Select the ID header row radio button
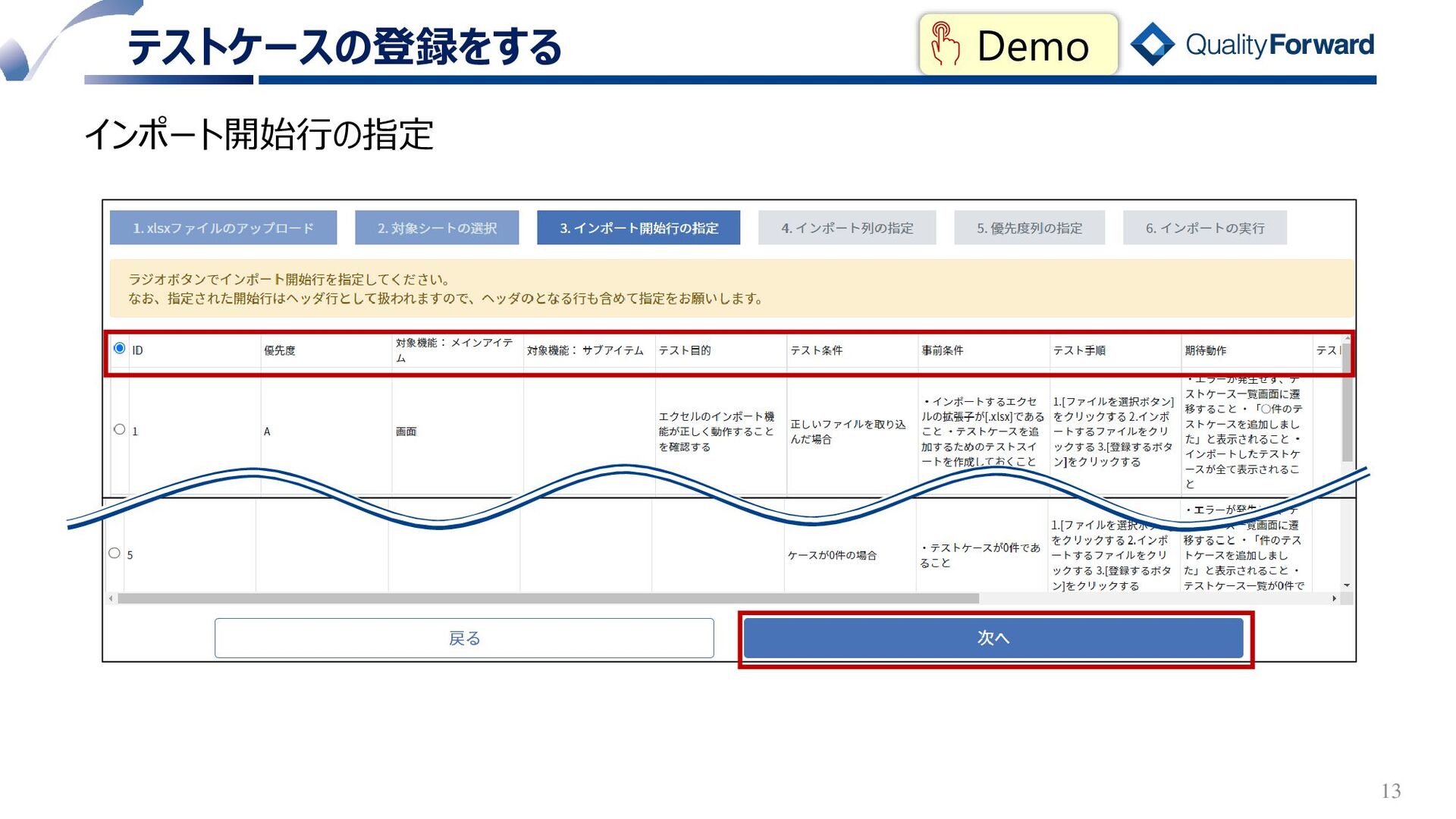 (120, 348)
